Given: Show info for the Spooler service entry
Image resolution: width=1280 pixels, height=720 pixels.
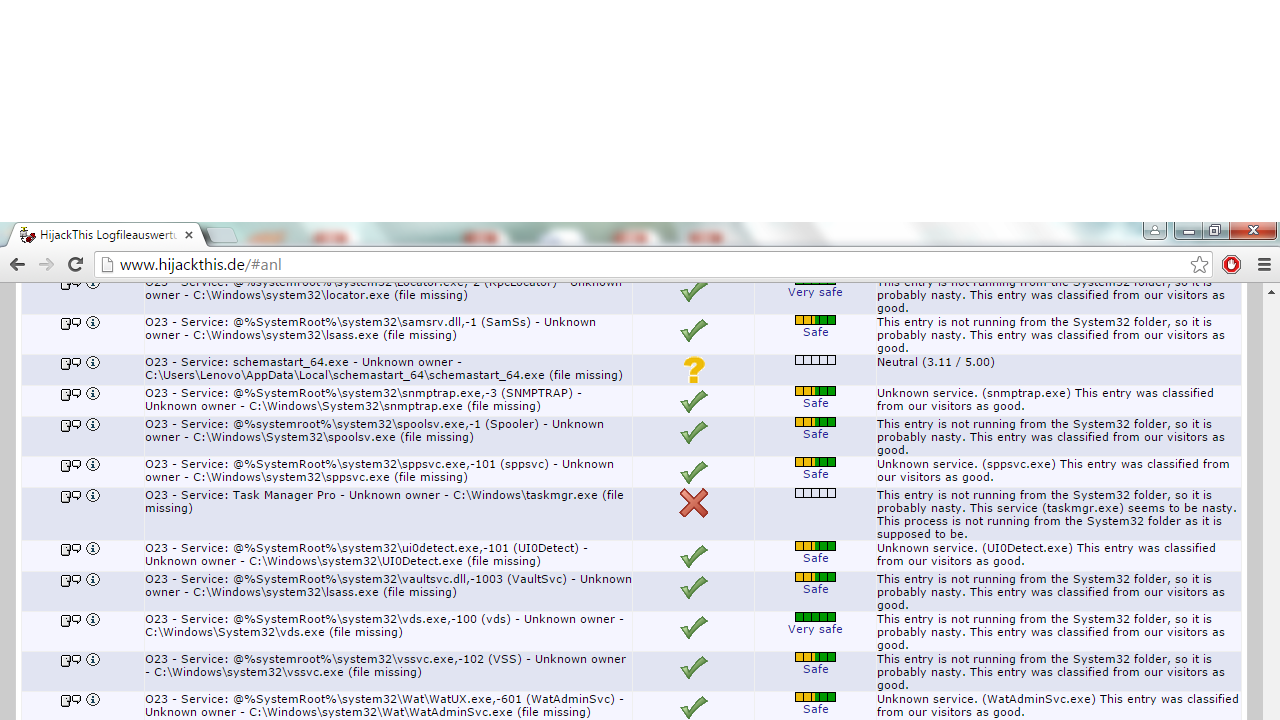Looking at the screenshot, I should tap(93, 425).
